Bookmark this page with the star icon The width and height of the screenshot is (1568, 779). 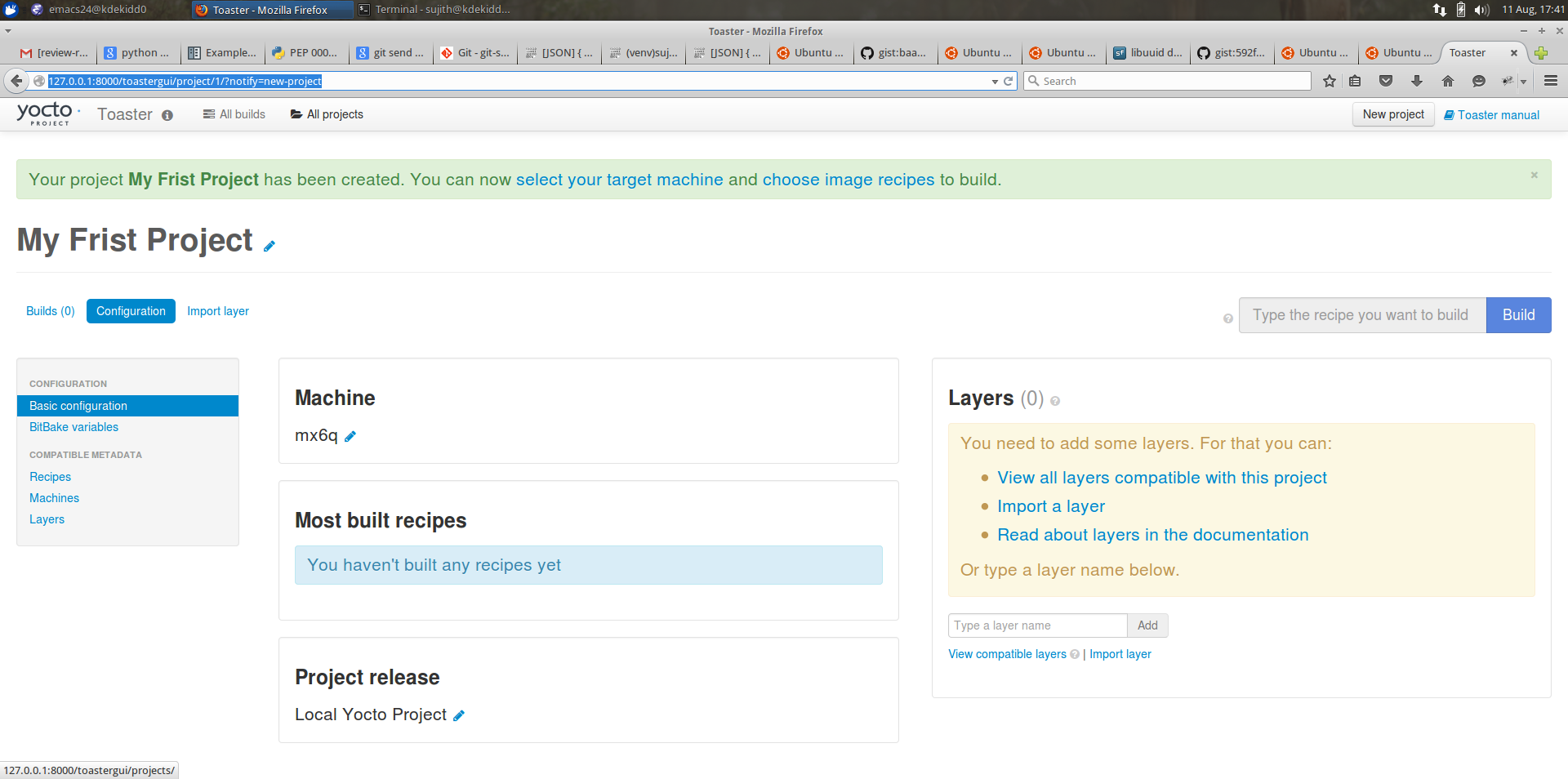point(1330,81)
